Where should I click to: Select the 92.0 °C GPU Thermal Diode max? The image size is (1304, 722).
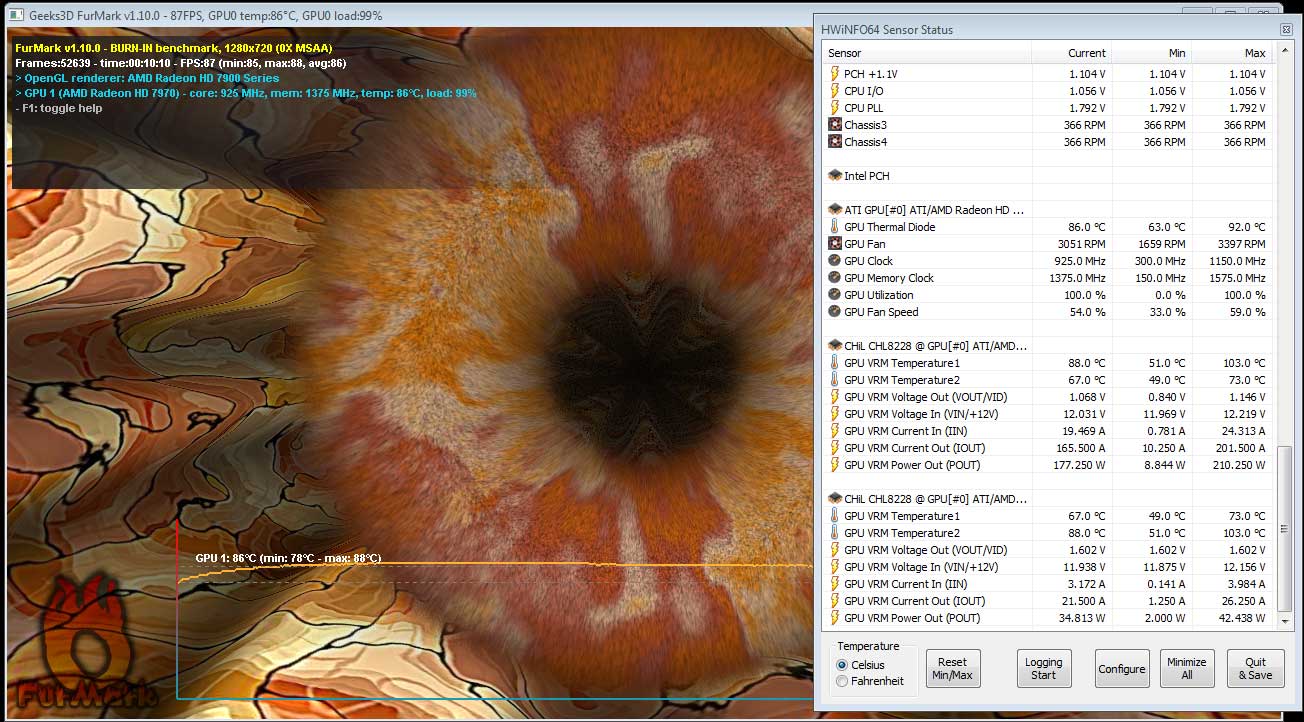tap(1246, 227)
